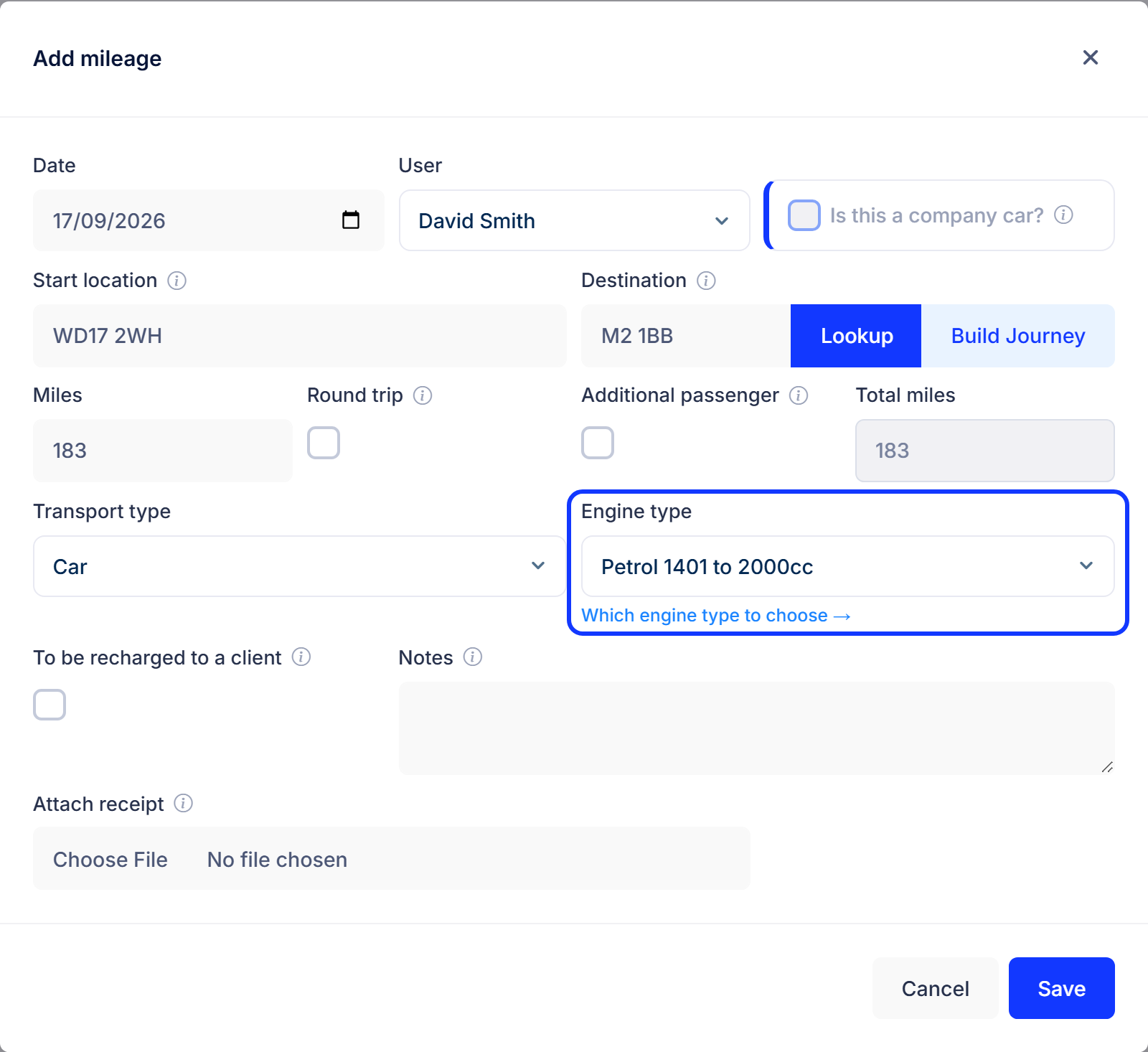
Task: Click Cancel to discard mileage
Action: pos(935,988)
